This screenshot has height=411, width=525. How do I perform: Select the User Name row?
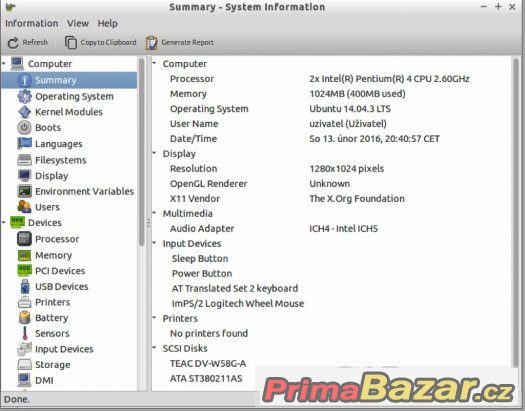click(331, 124)
